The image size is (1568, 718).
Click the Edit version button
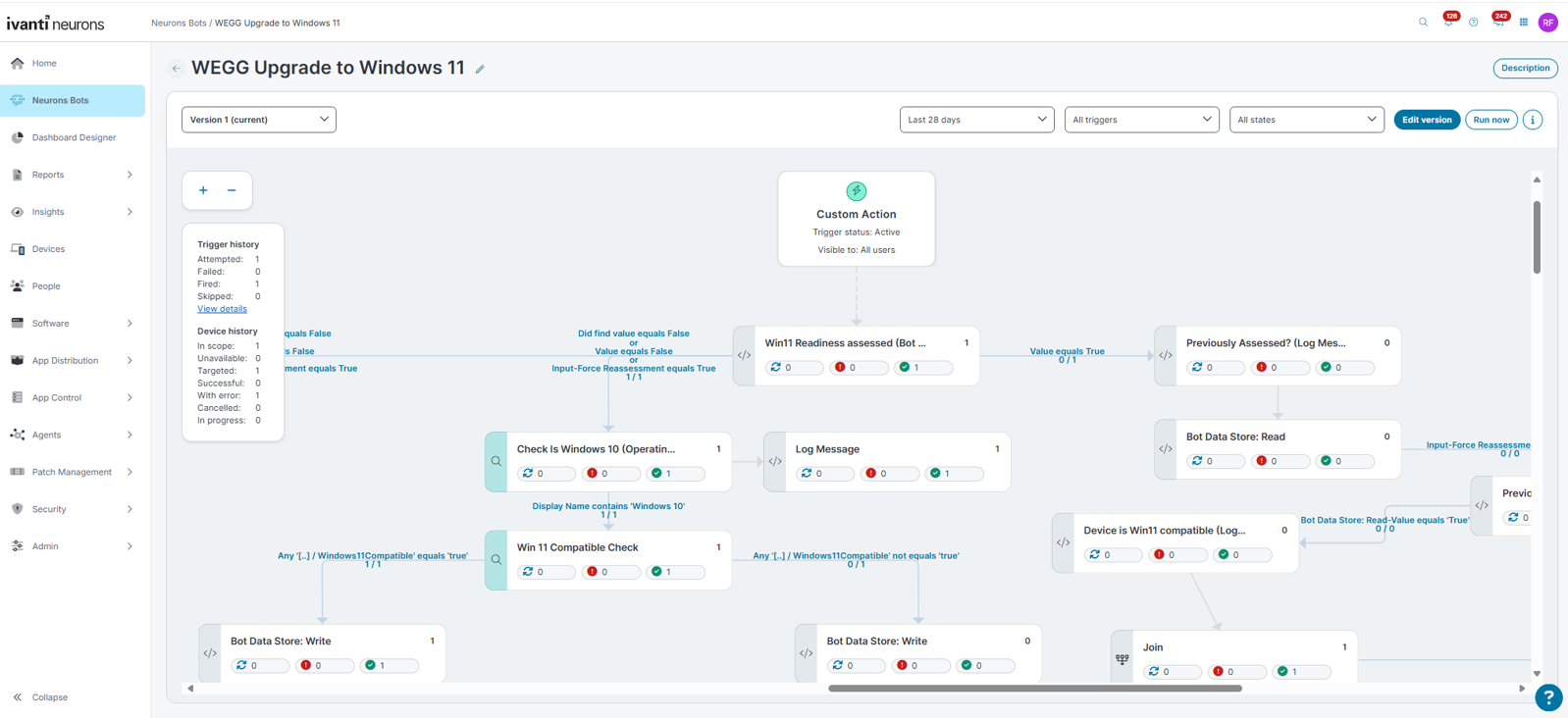point(1426,120)
